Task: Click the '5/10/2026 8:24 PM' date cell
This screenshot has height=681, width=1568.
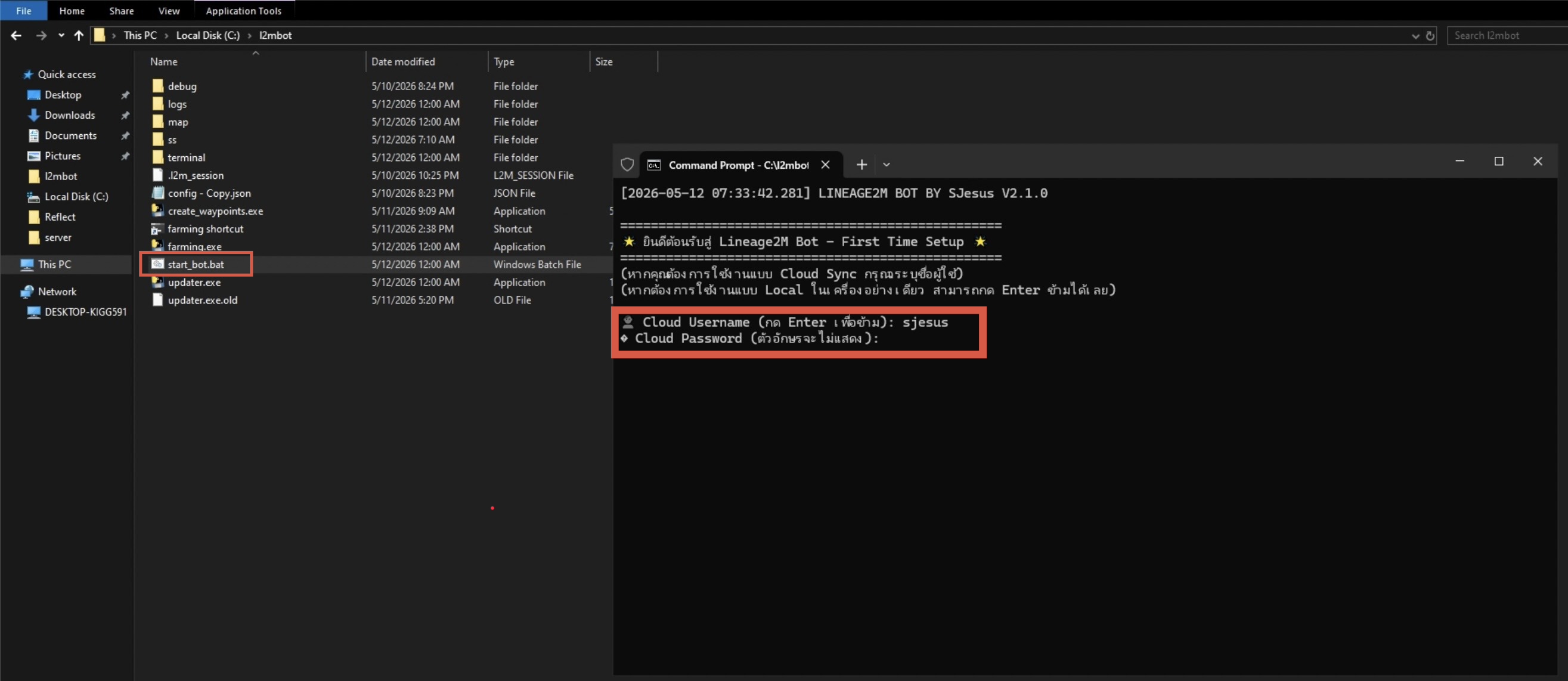Action: coord(413,86)
